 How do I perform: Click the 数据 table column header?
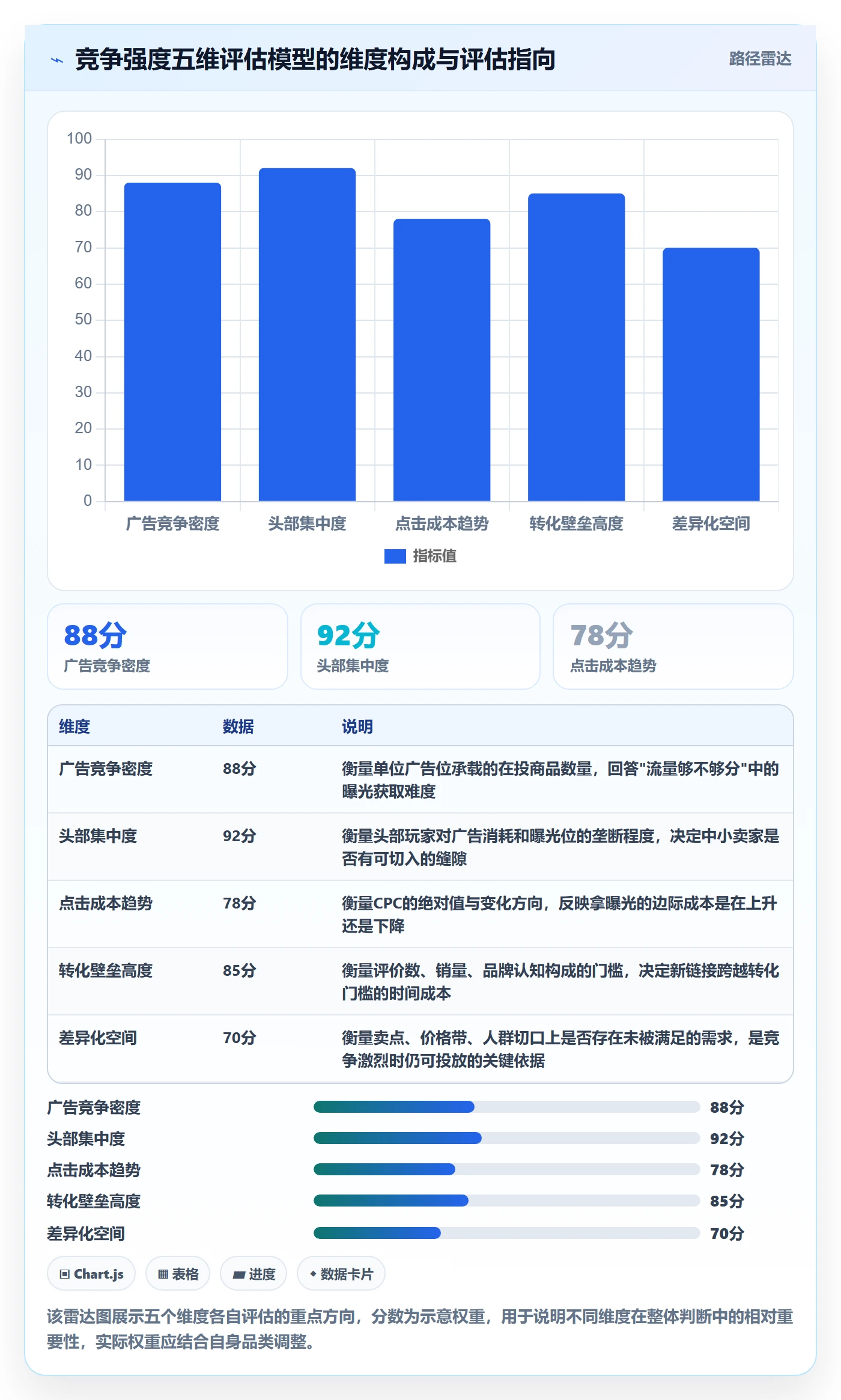click(238, 727)
